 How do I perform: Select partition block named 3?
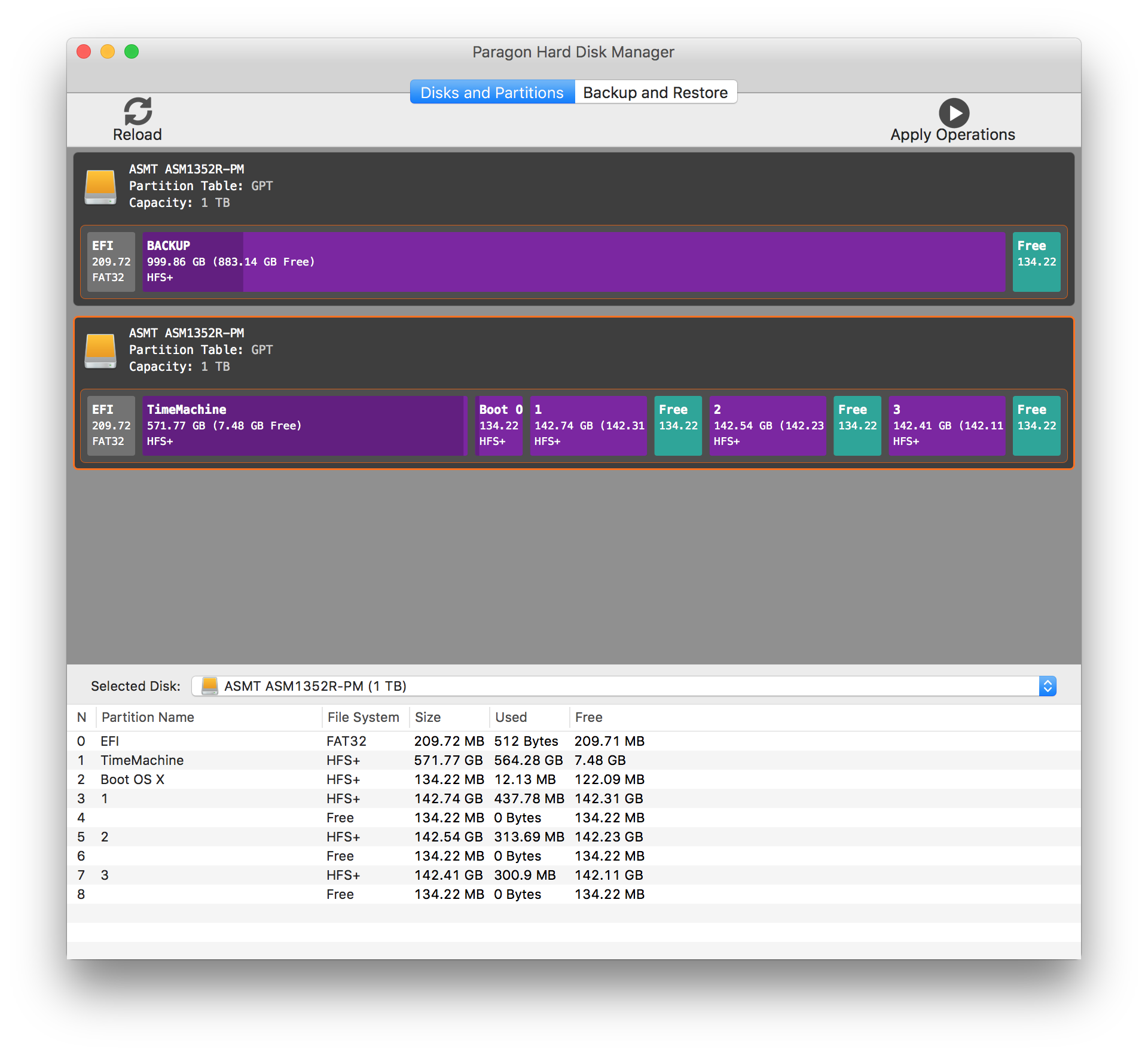pyautogui.click(x=947, y=426)
